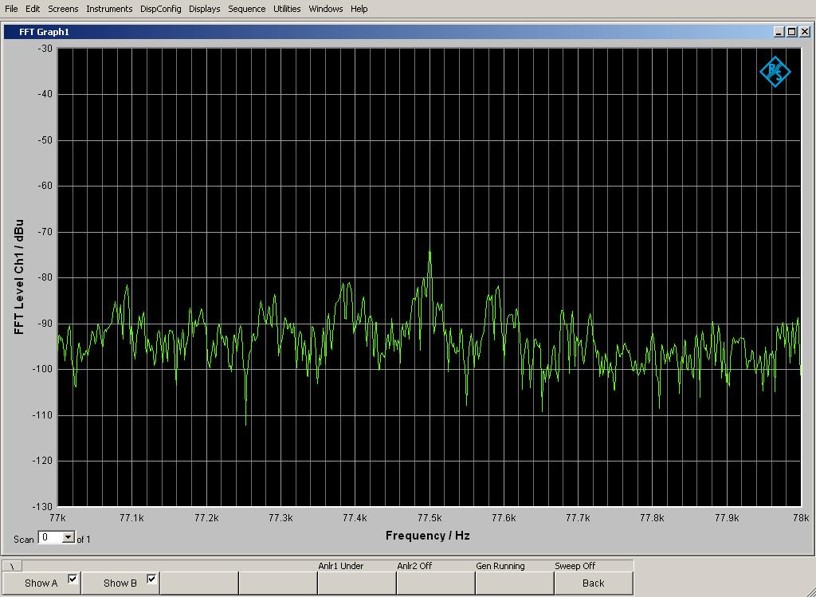The image size is (816, 597).
Task: Open the File menu
Action: pos(11,9)
